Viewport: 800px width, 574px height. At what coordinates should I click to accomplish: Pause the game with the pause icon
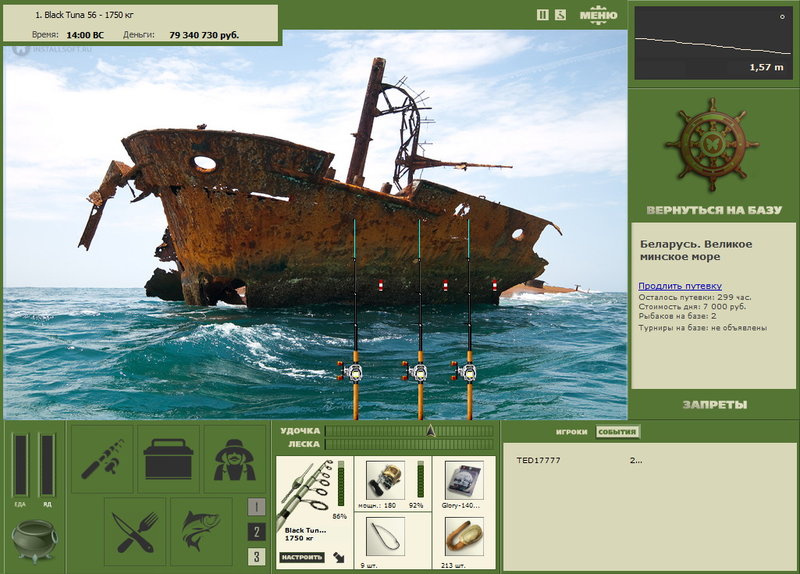[x=543, y=15]
